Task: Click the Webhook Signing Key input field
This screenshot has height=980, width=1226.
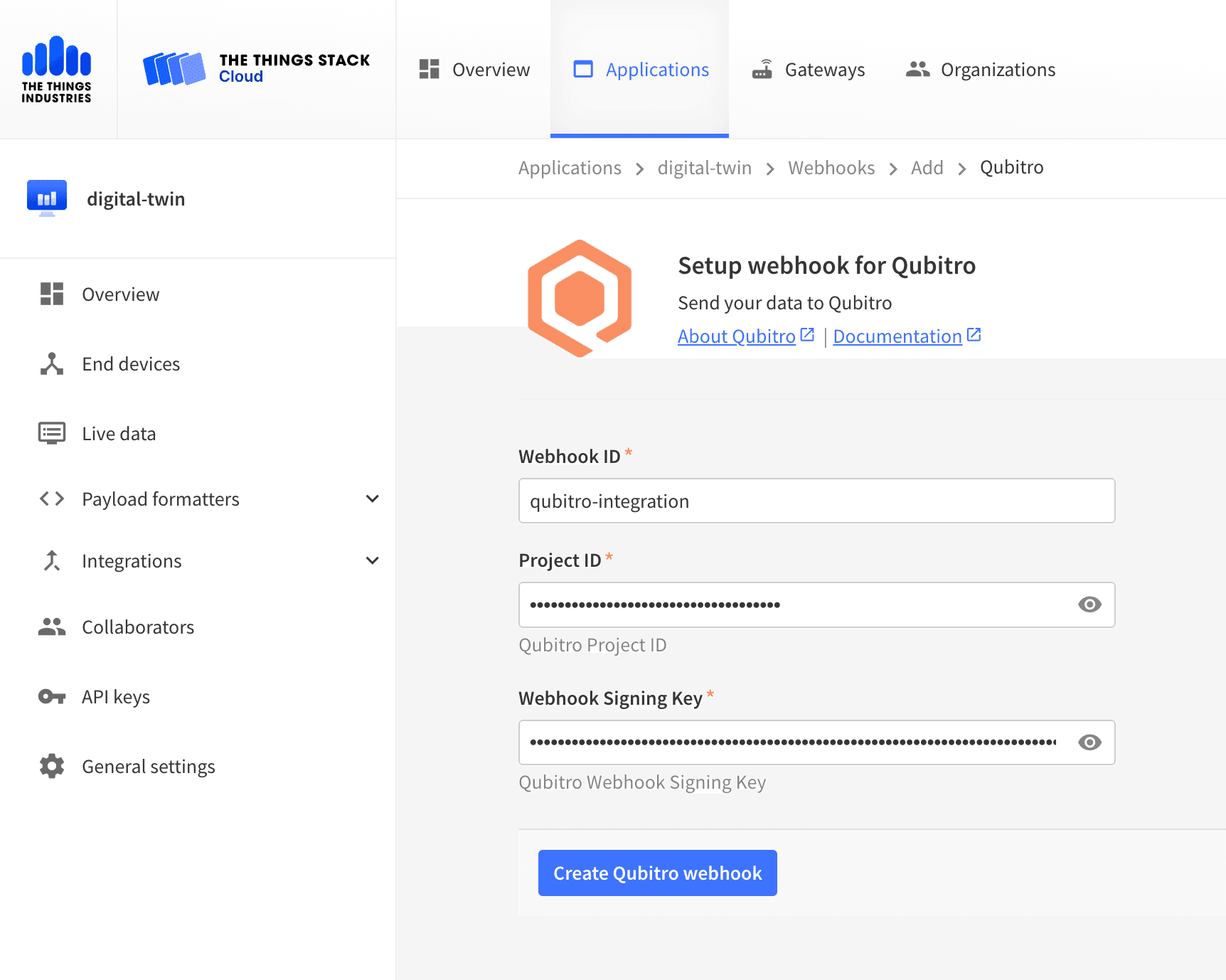Action: point(816,742)
